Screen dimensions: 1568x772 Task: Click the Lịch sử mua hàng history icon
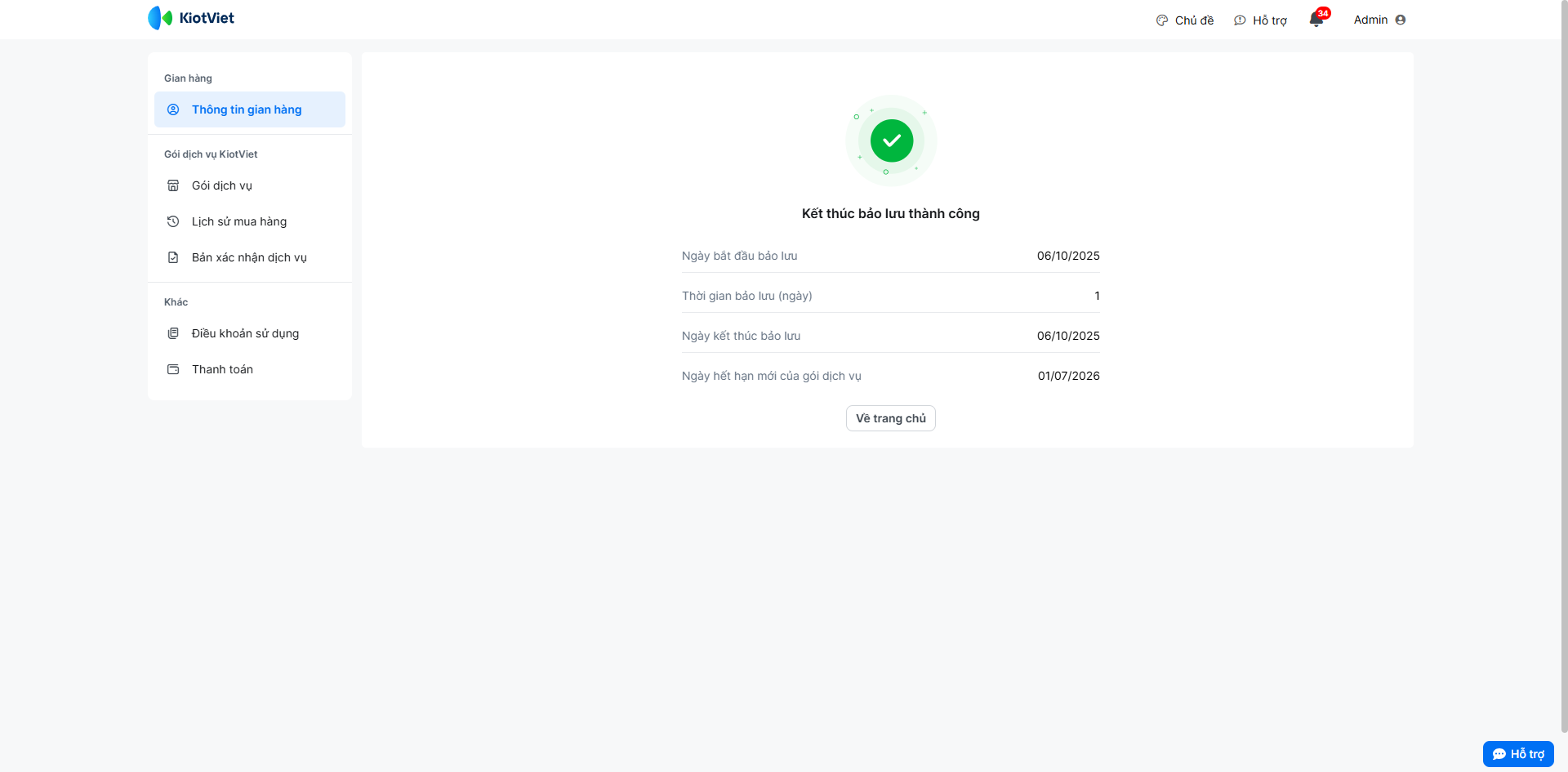[x=173, y=221]
